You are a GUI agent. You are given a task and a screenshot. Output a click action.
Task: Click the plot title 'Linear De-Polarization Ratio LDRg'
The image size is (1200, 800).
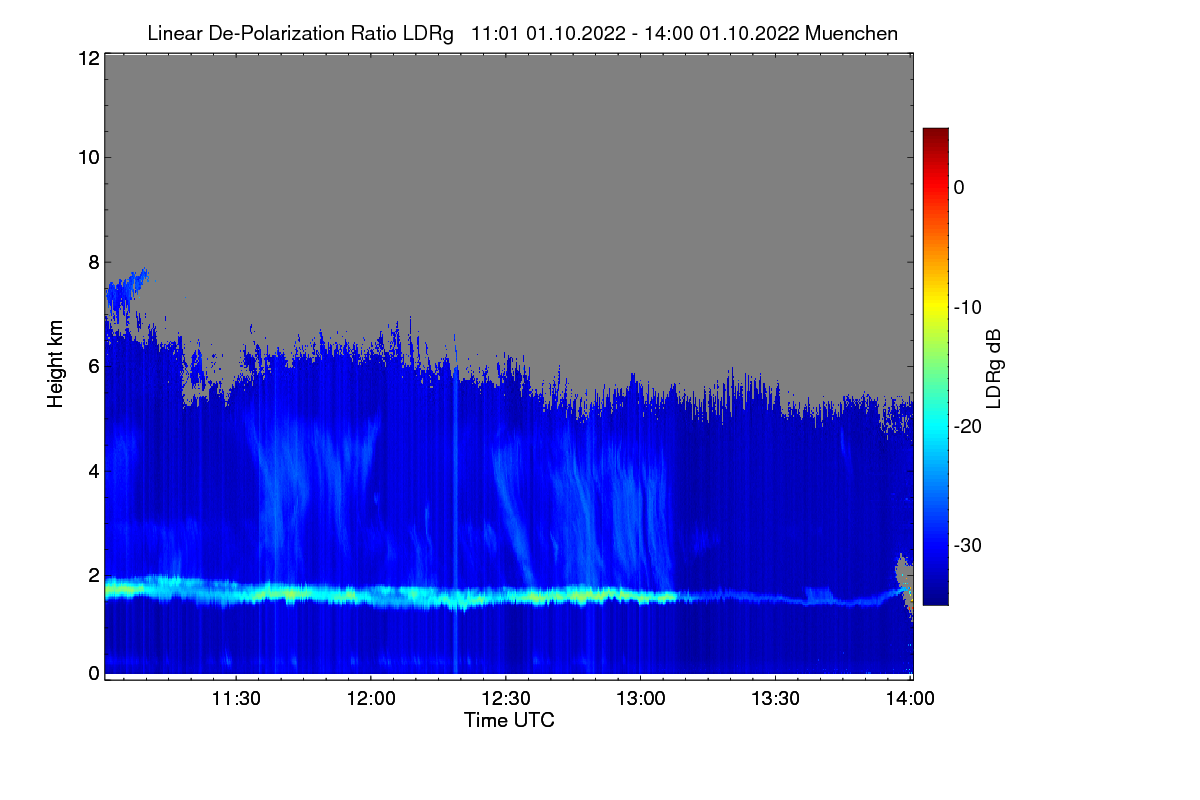pyautogui.click(x=301, y=33)
